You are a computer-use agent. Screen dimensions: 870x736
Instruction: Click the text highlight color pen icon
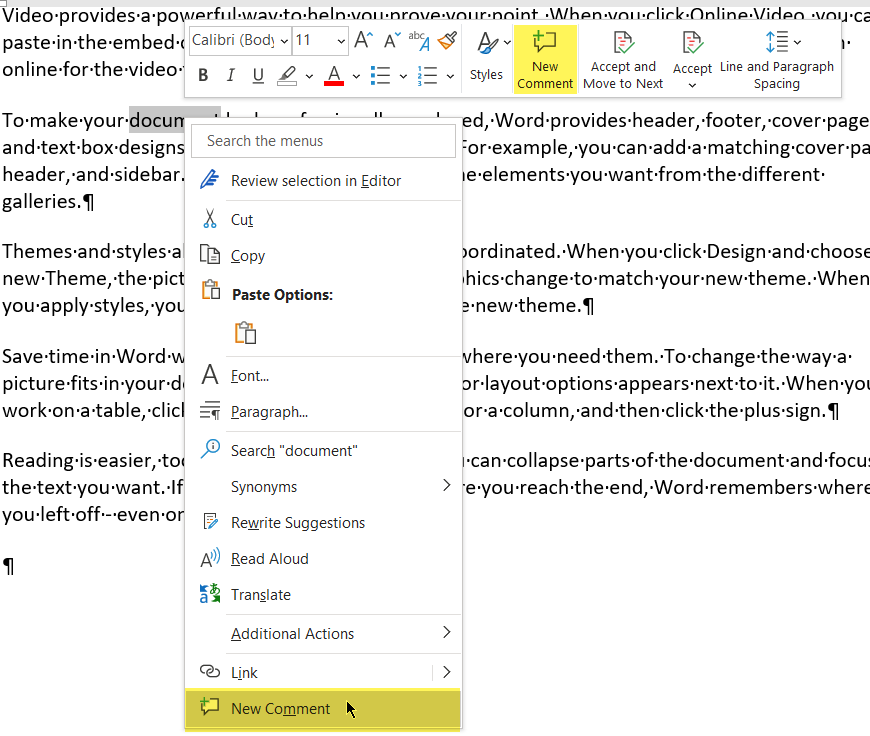[286, 76]
